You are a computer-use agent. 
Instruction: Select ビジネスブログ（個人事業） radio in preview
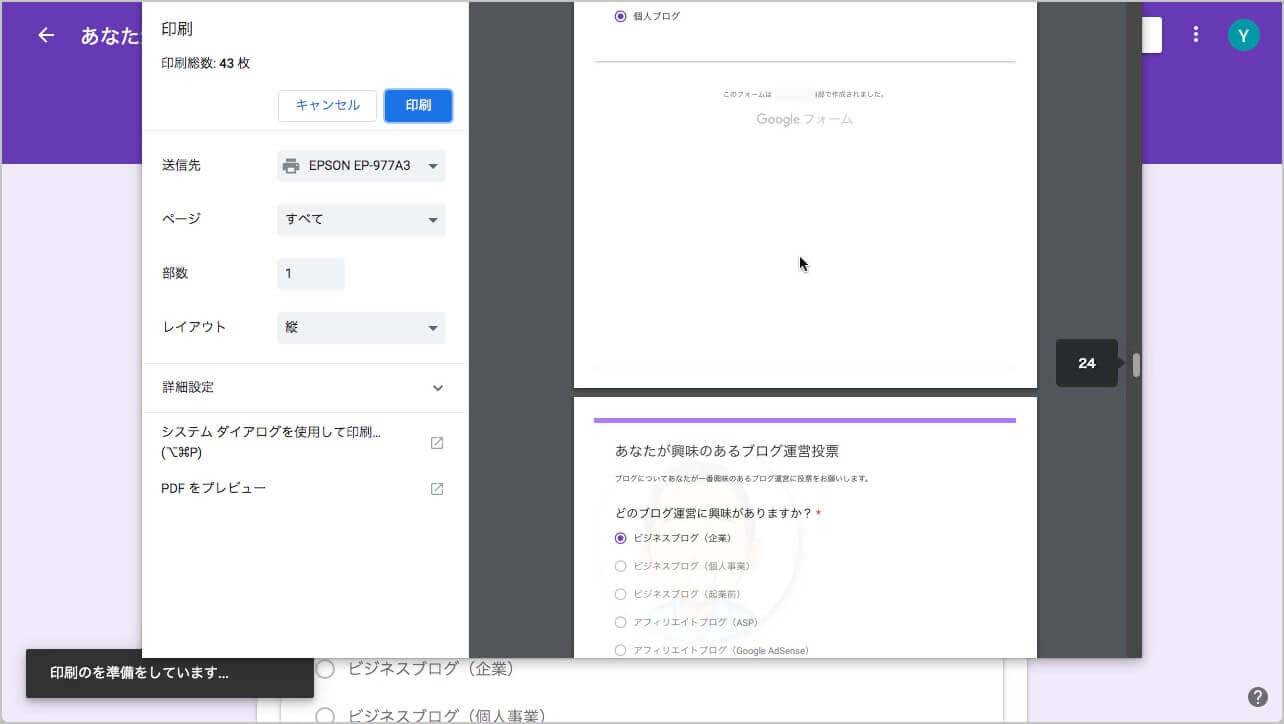click(620, 566)
